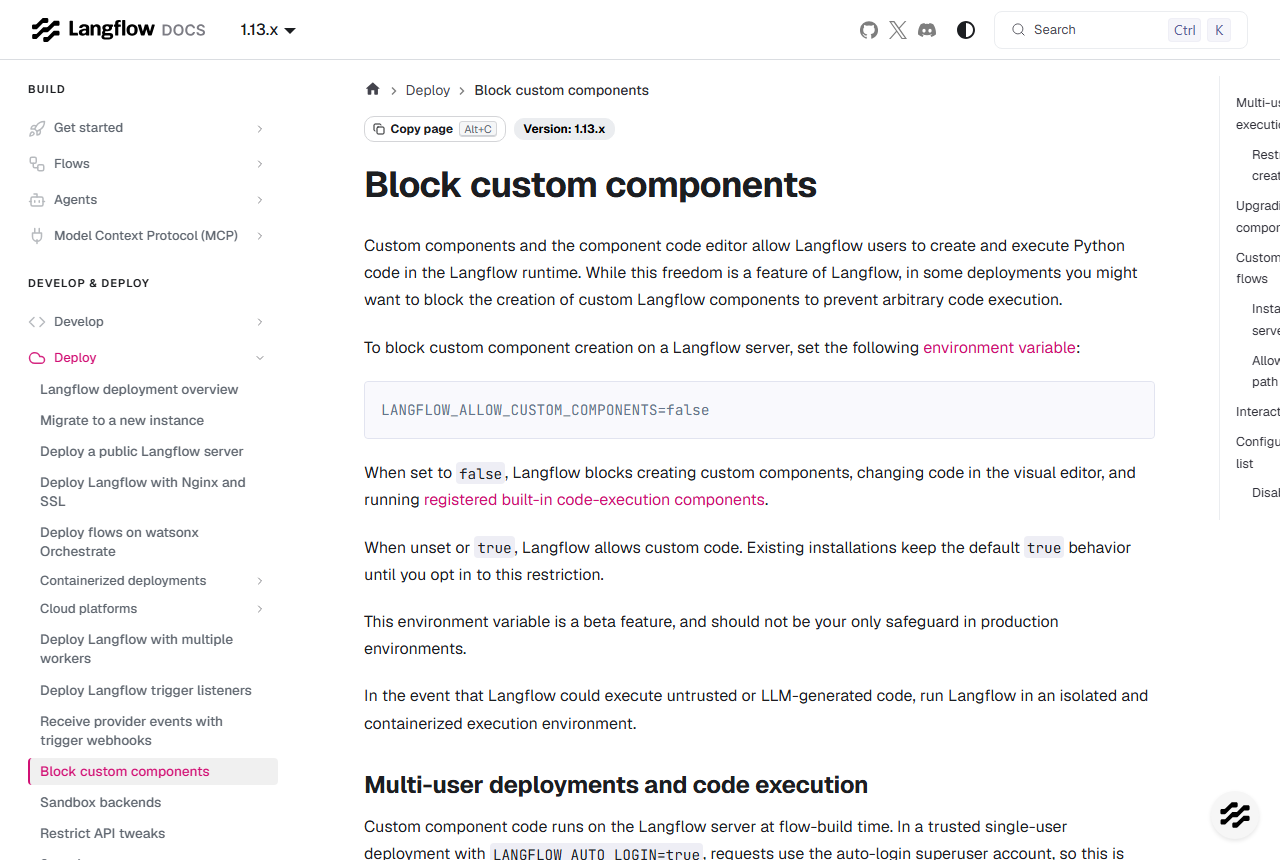1280x860 pixels.
Task: Expand the Cloud platforms submenu
Action: [x=260, y=609]
